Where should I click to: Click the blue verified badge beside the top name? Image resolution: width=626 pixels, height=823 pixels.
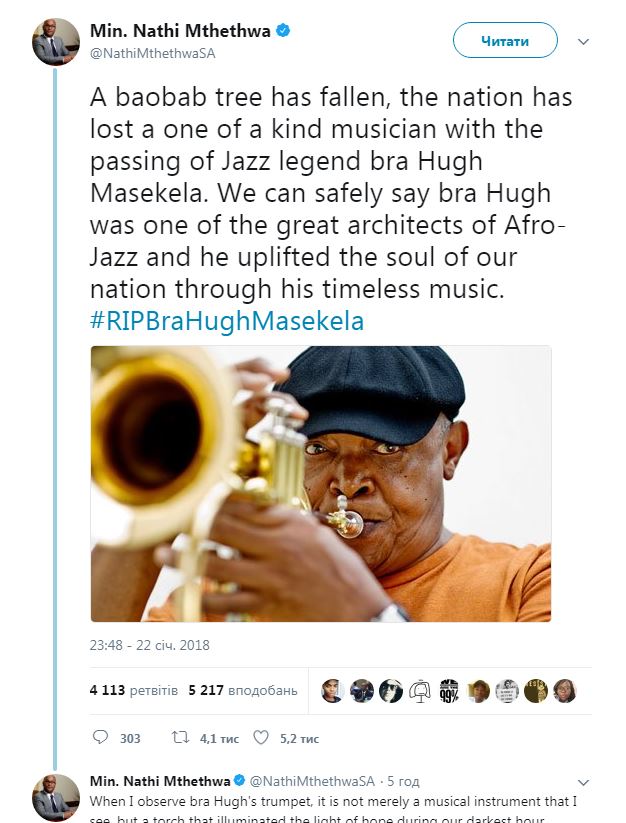click(x=283, y=31)
